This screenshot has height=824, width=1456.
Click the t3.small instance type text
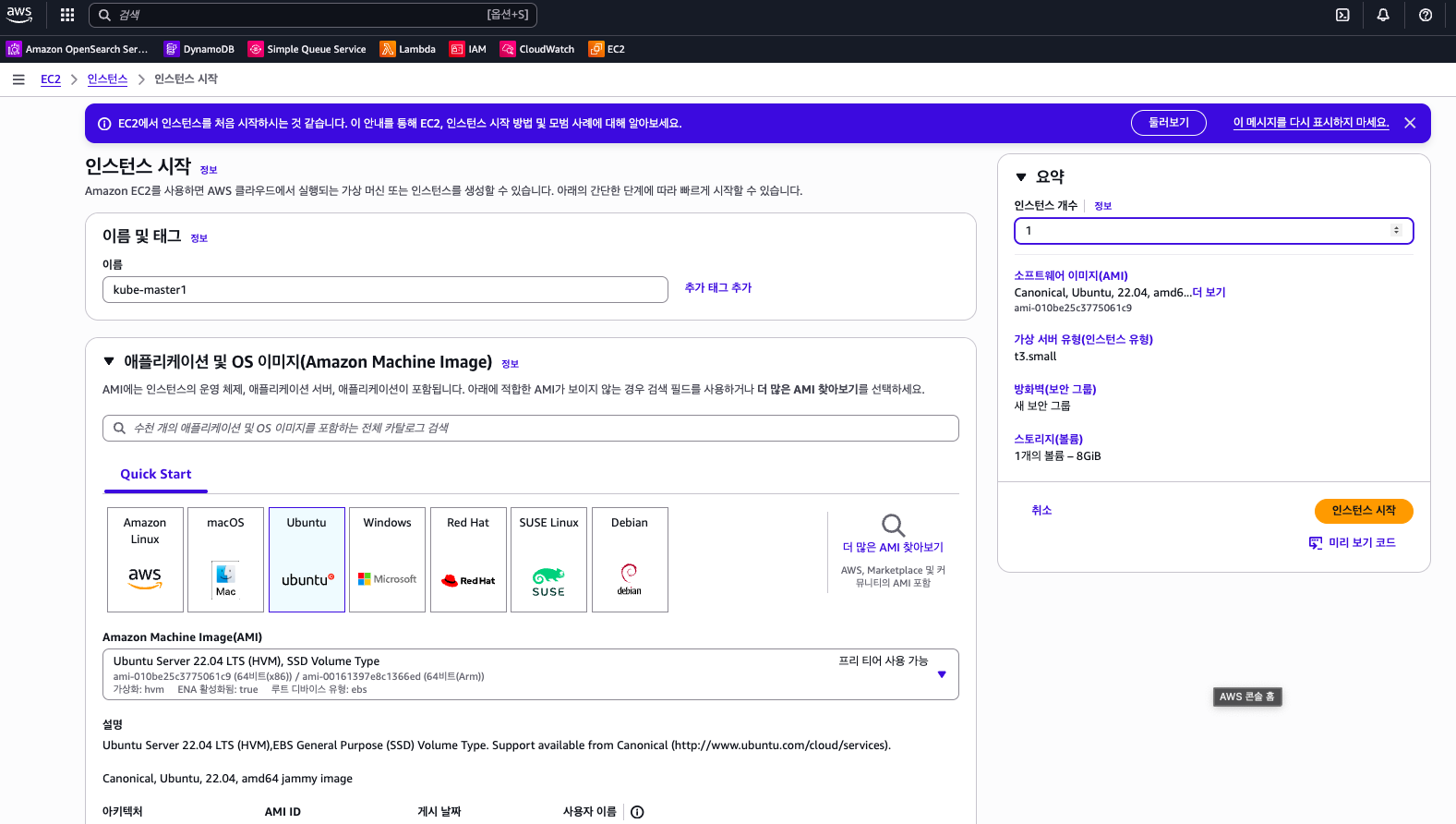click(x=1035, y=357)
